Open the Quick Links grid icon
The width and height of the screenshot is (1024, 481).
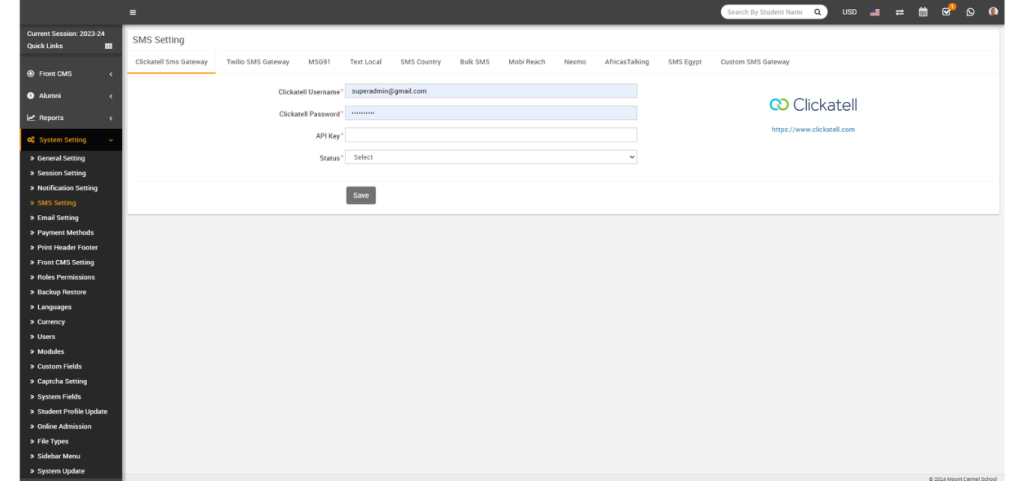[x=108, y=46]
